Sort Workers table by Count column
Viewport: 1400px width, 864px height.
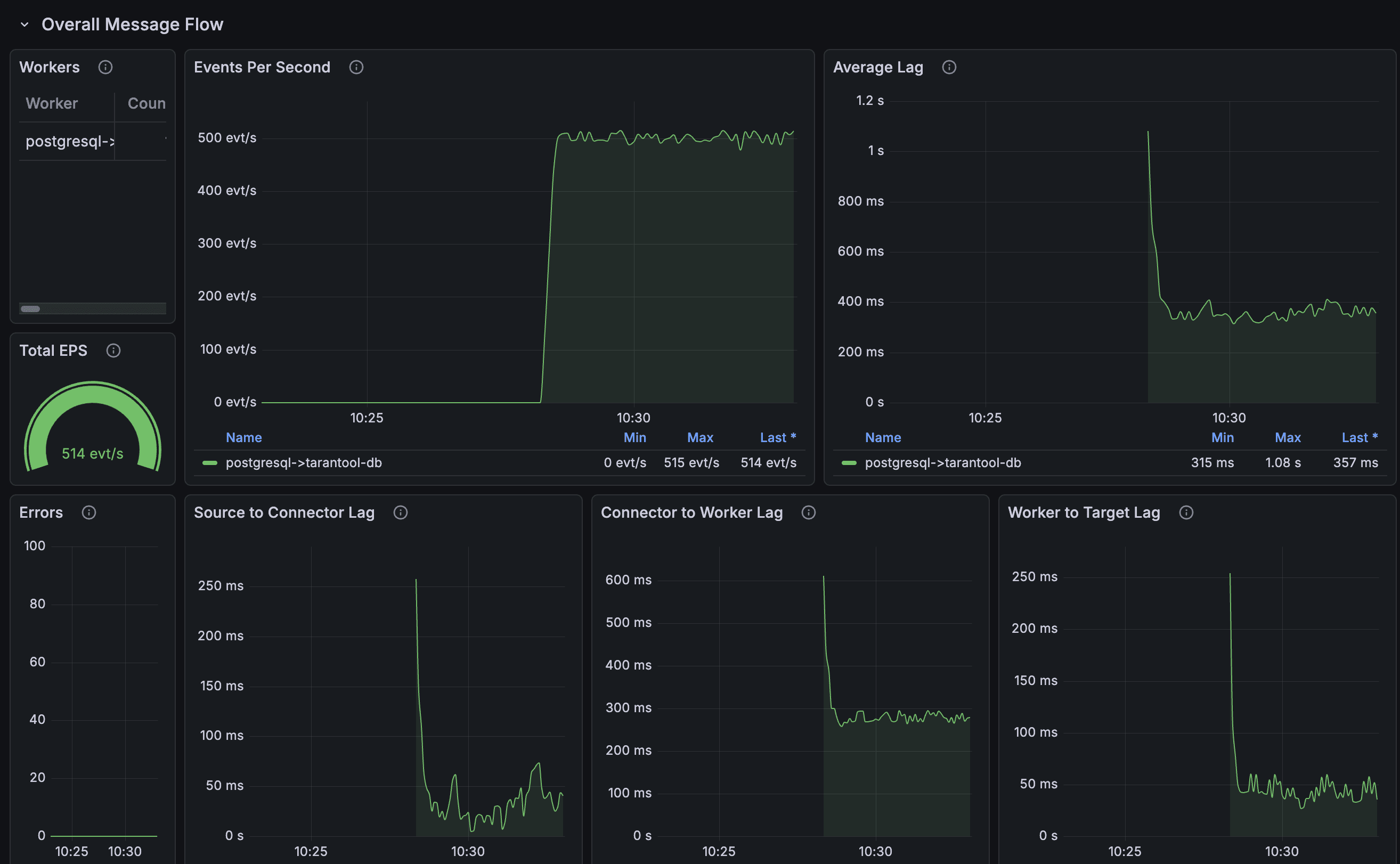(x=146, y=103)
